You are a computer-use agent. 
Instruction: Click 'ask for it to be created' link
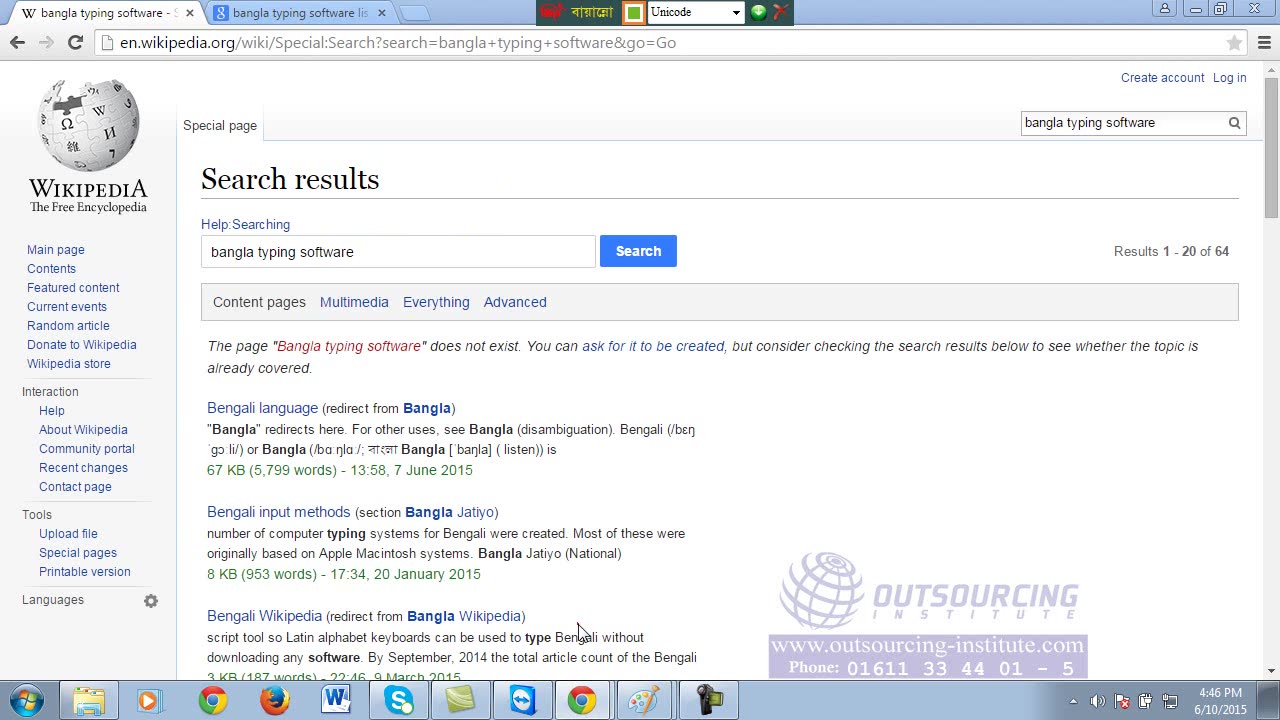click(x=653, y=346)
